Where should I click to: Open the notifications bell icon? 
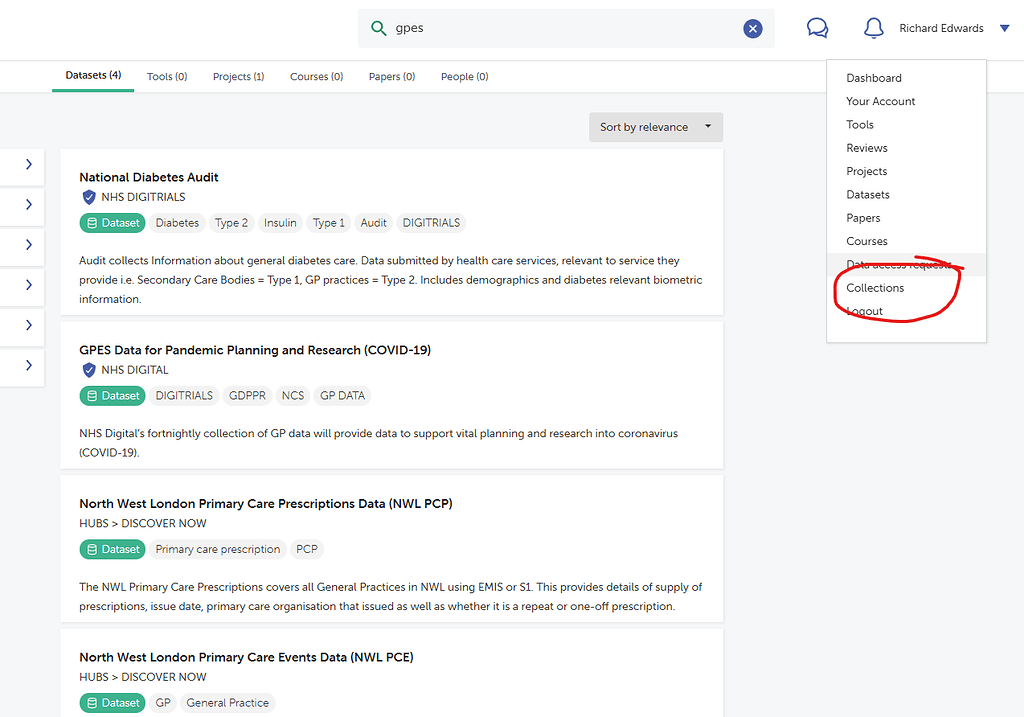pos(872,28)
